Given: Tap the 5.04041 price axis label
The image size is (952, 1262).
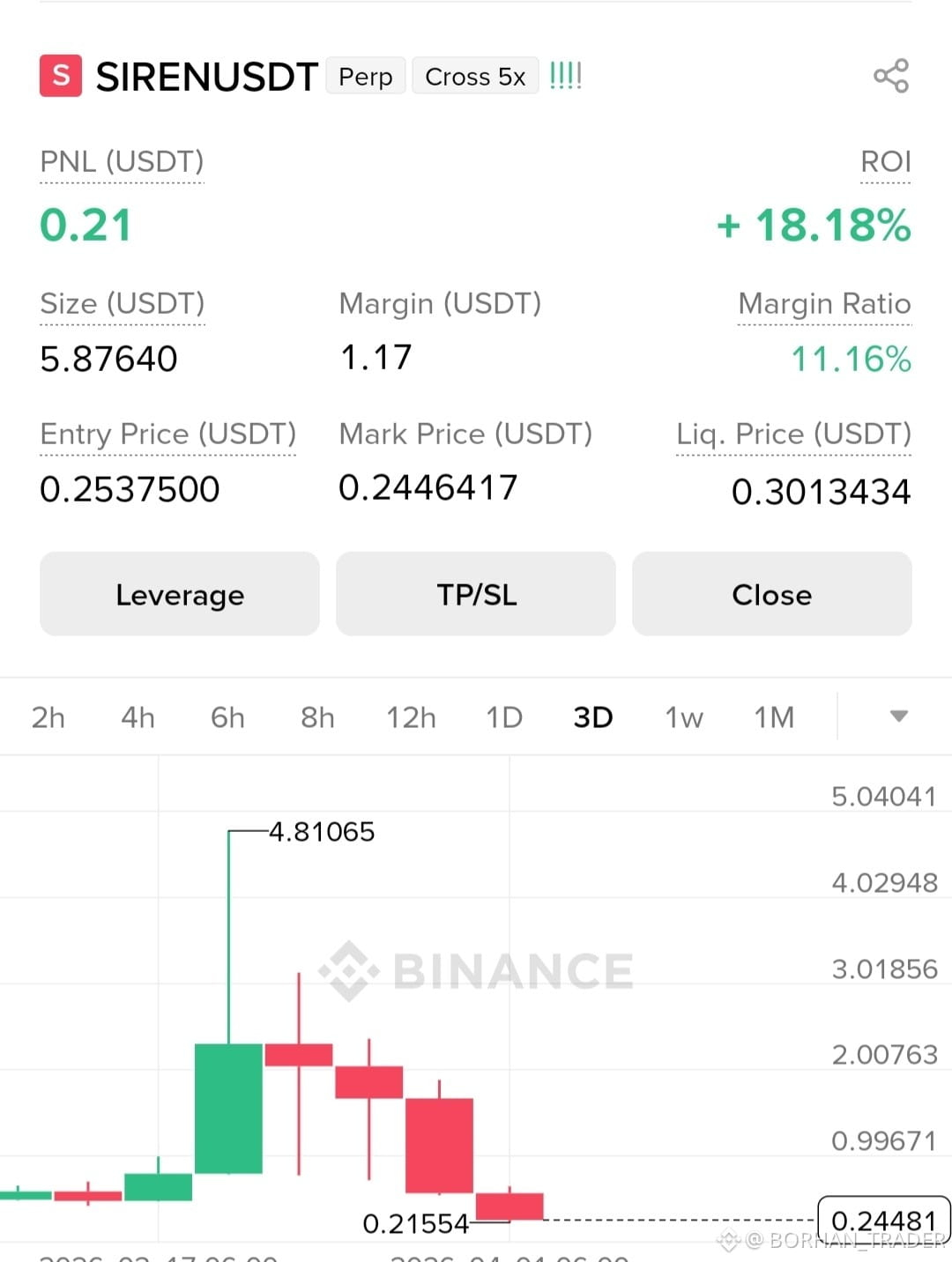Looking at the screenshot, I should click(x=884, y=797).
